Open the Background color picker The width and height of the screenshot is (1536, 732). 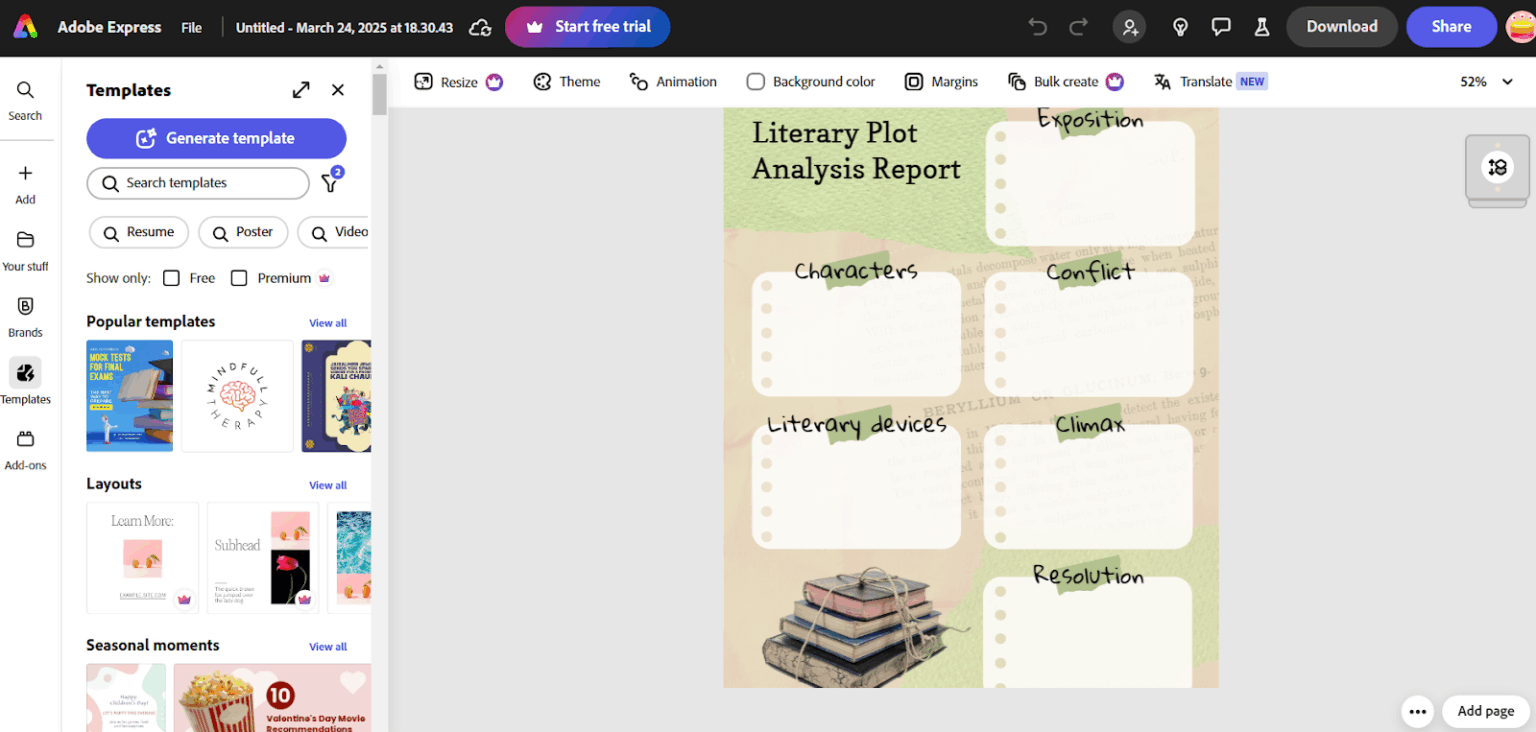pos(810,81)
